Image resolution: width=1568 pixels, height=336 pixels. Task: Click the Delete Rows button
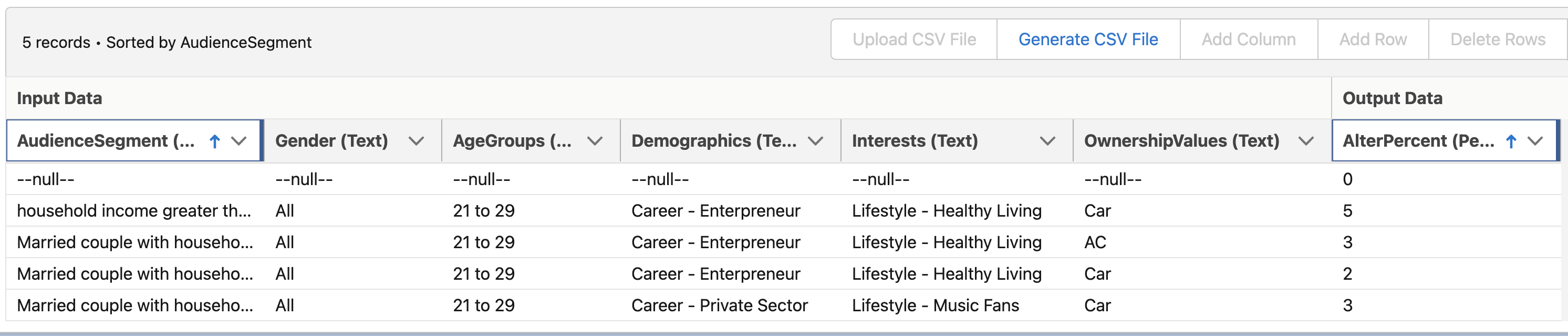[1497, 39]
